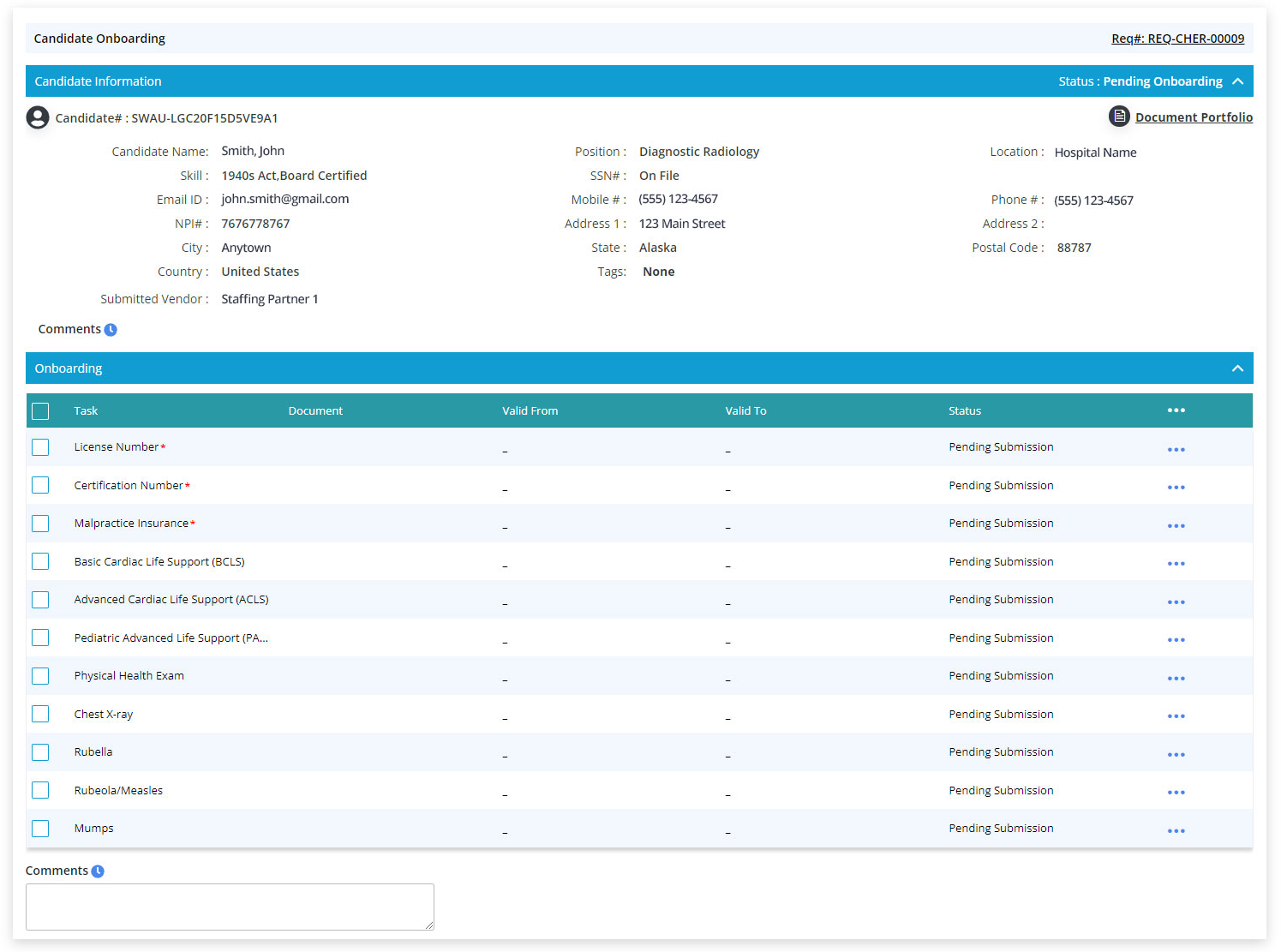Open actions menu for License Number row

point(1176,450)
